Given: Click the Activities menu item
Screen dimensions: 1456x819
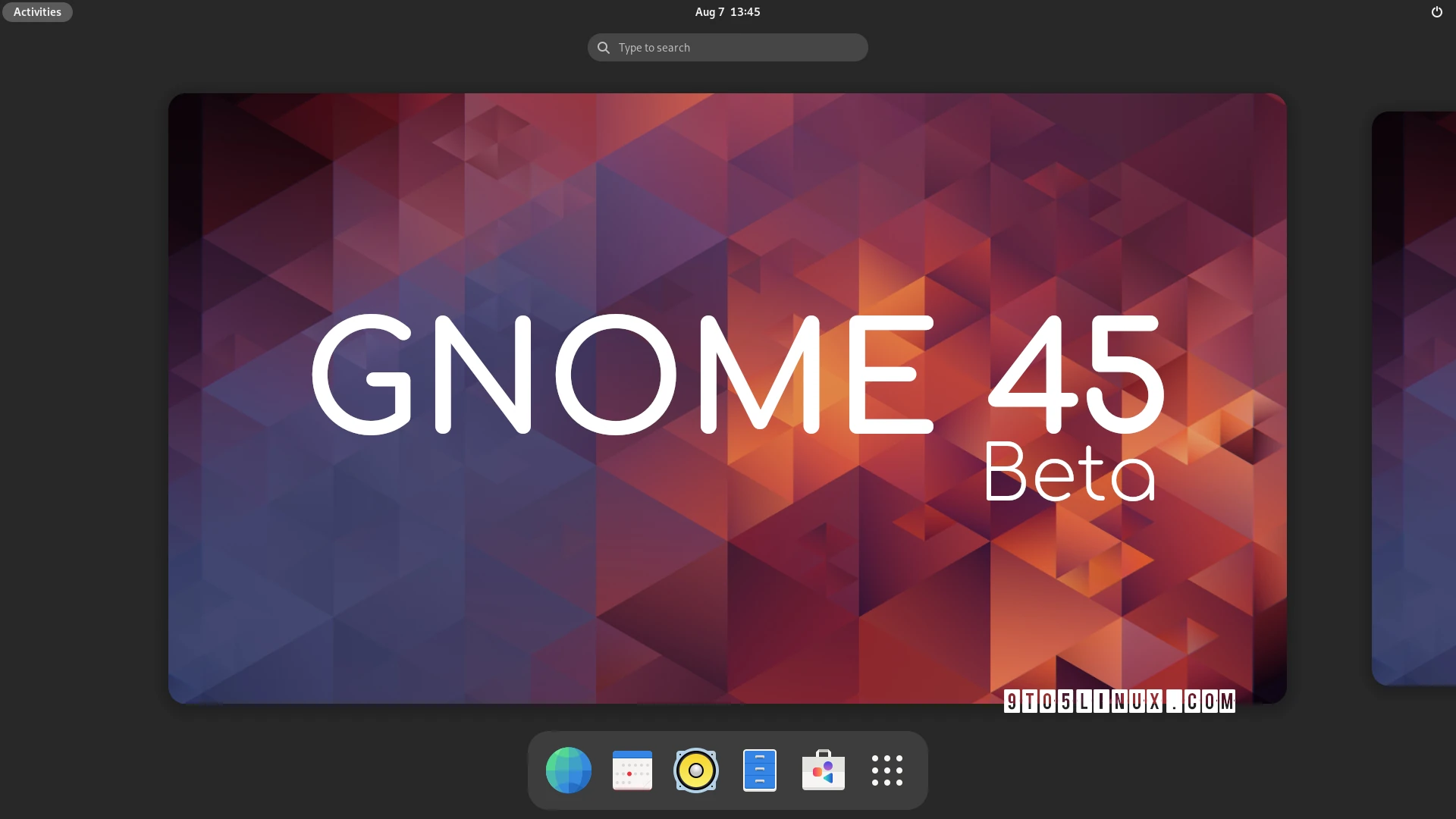Looking at the screenshot, I should pyautogui.click(x=36, y=11).
